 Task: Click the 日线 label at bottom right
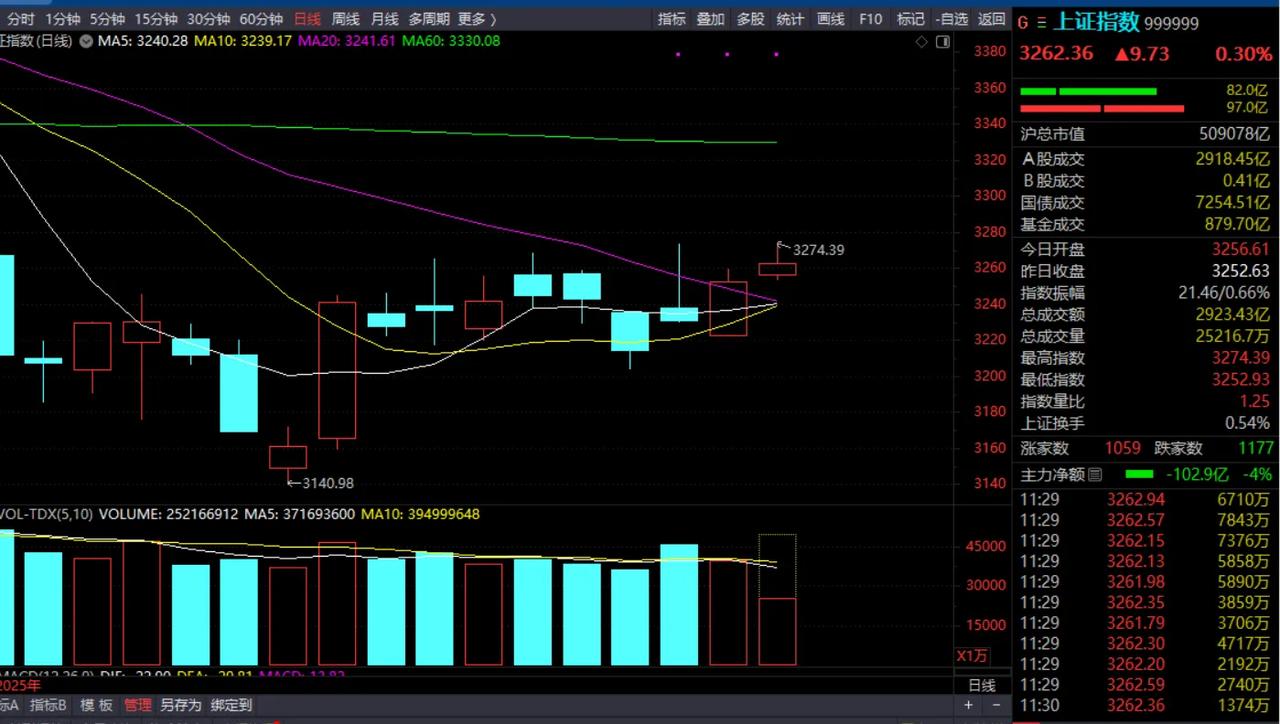pyautogui.click(x=982, y=686)
